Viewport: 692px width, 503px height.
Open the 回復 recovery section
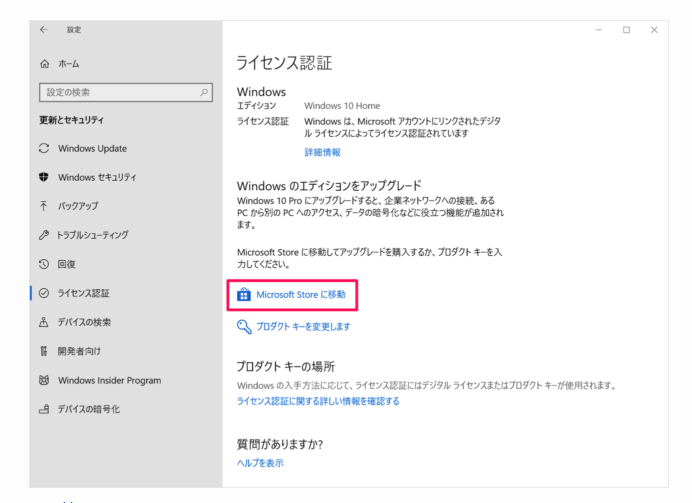(68, 264)
